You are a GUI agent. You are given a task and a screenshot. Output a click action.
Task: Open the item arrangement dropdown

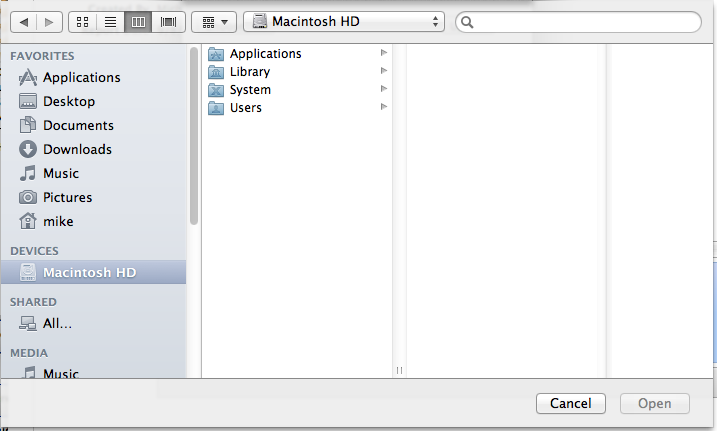click(x=214, y=22)
